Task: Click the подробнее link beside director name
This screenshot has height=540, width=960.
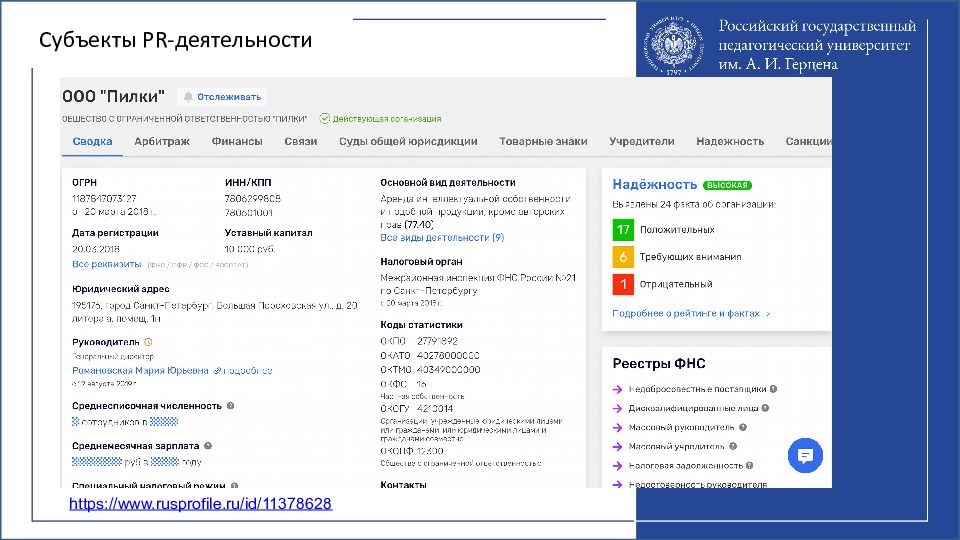Action: (x=243, y=370)
